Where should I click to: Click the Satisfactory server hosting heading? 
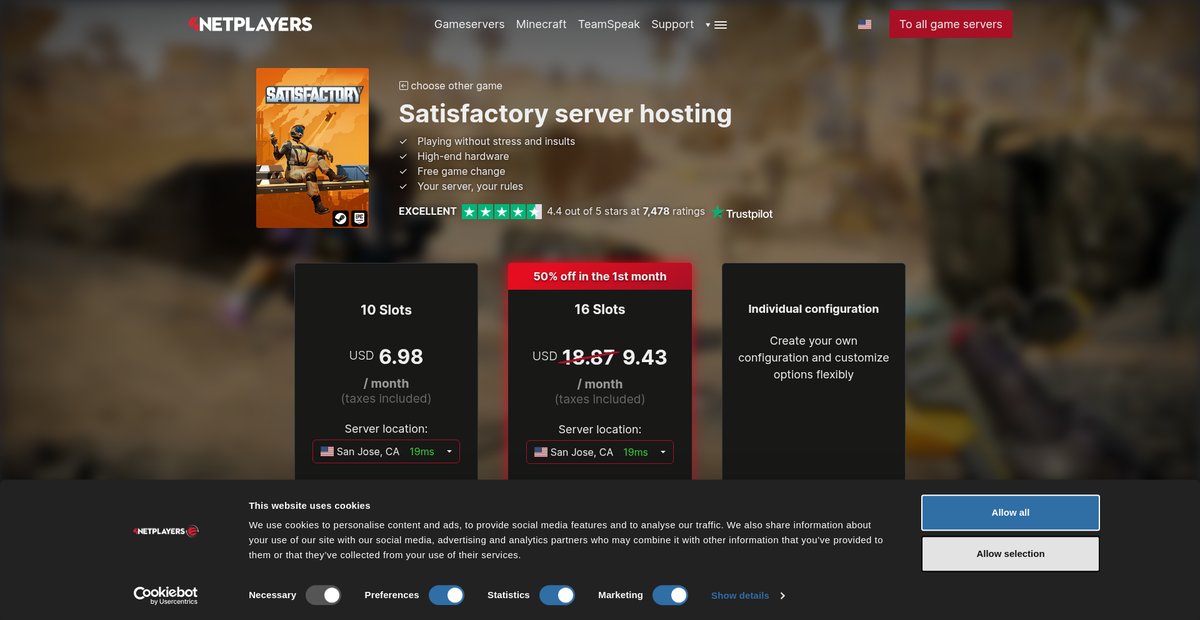(565, 114)
